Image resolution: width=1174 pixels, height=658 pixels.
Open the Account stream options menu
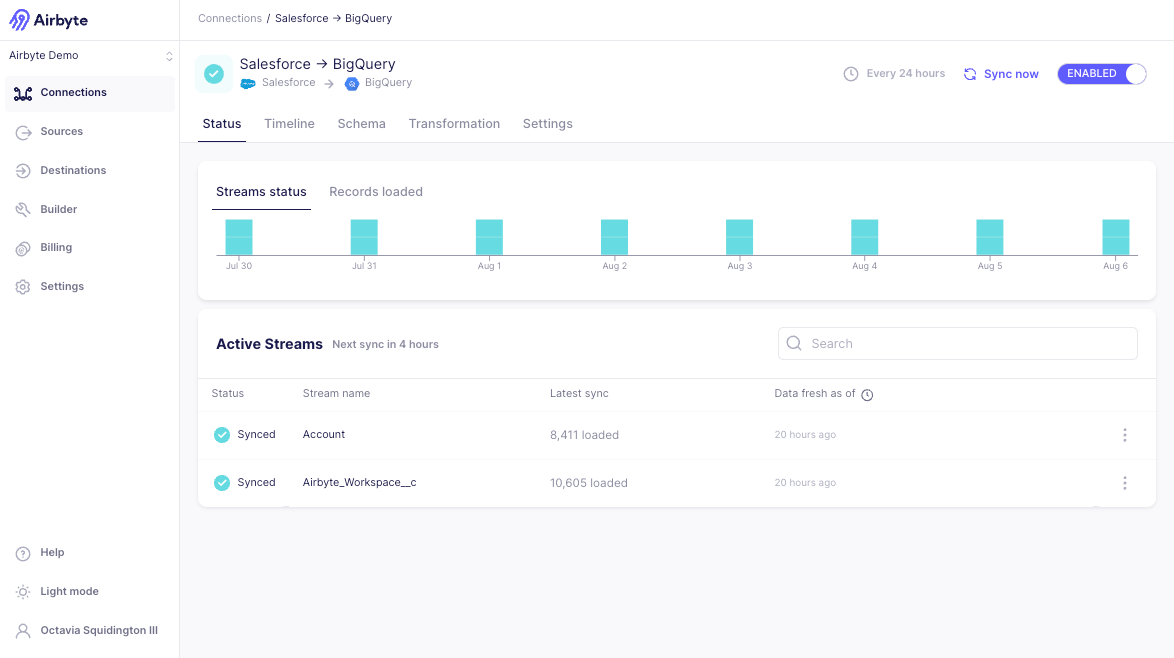[1124, 435]
